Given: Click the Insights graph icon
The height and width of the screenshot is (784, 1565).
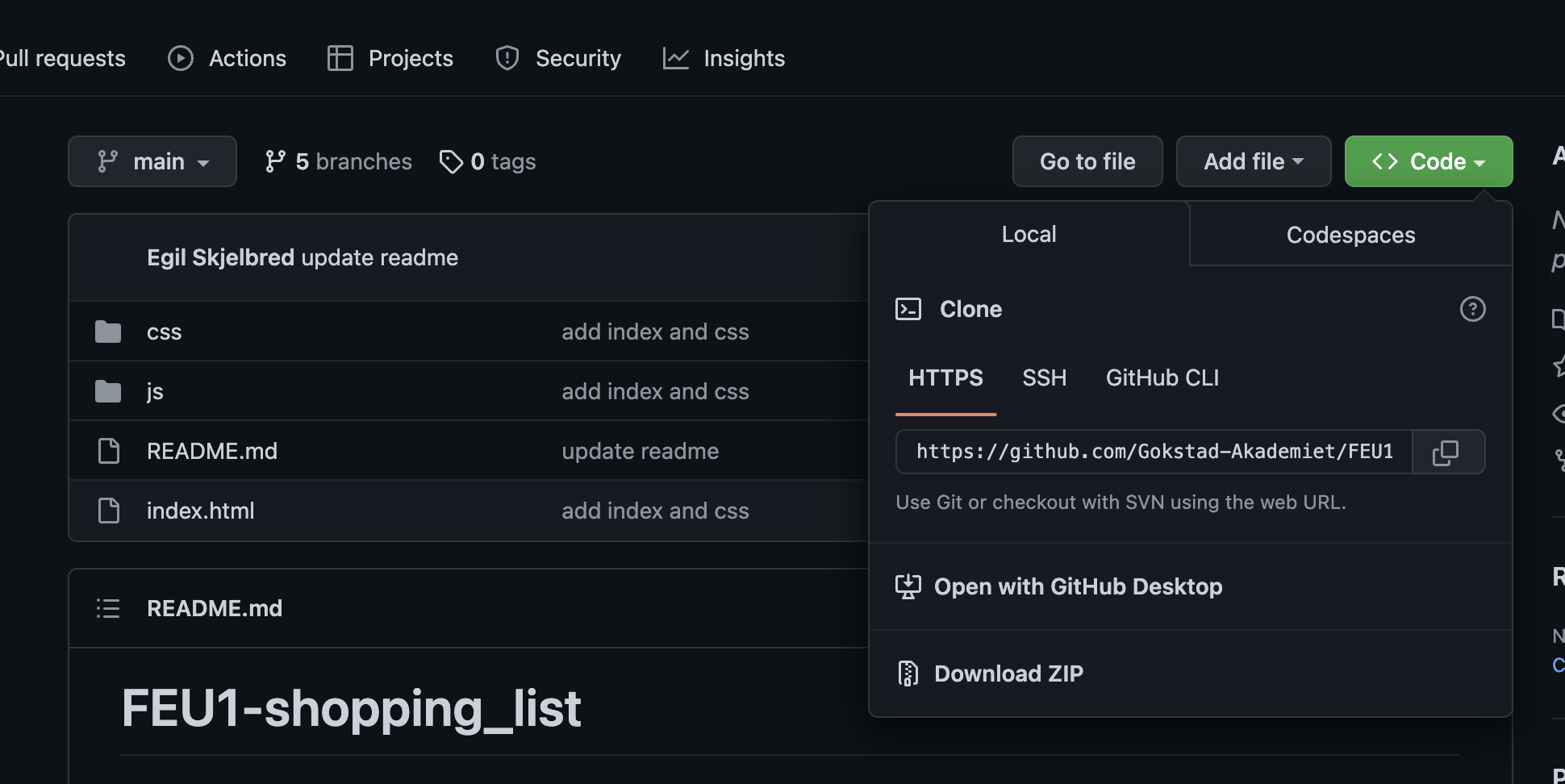Looking at the screenshot, I should tap(676, 58).
